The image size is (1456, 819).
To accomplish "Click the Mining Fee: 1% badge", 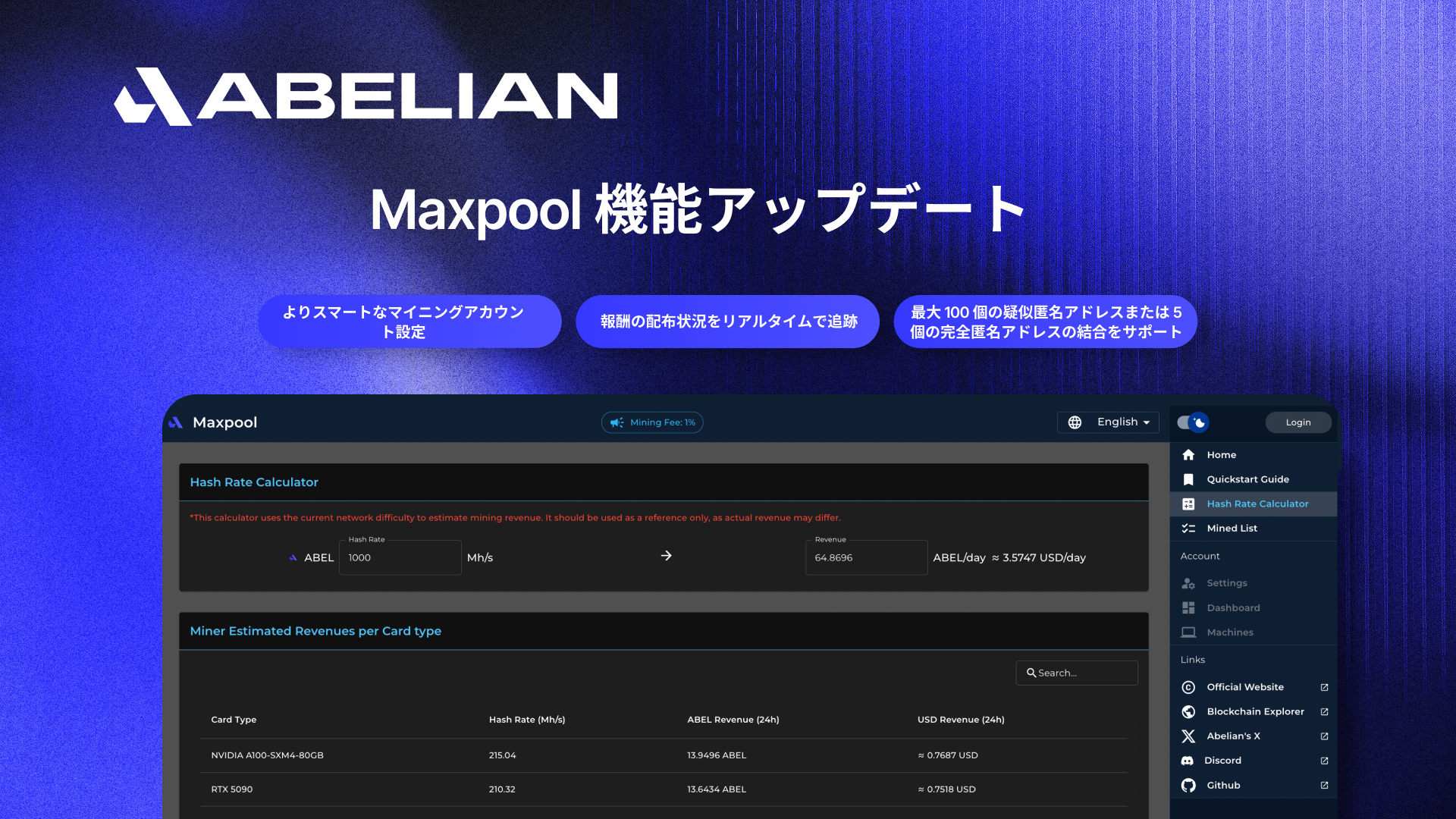I will tap(652, 422).
